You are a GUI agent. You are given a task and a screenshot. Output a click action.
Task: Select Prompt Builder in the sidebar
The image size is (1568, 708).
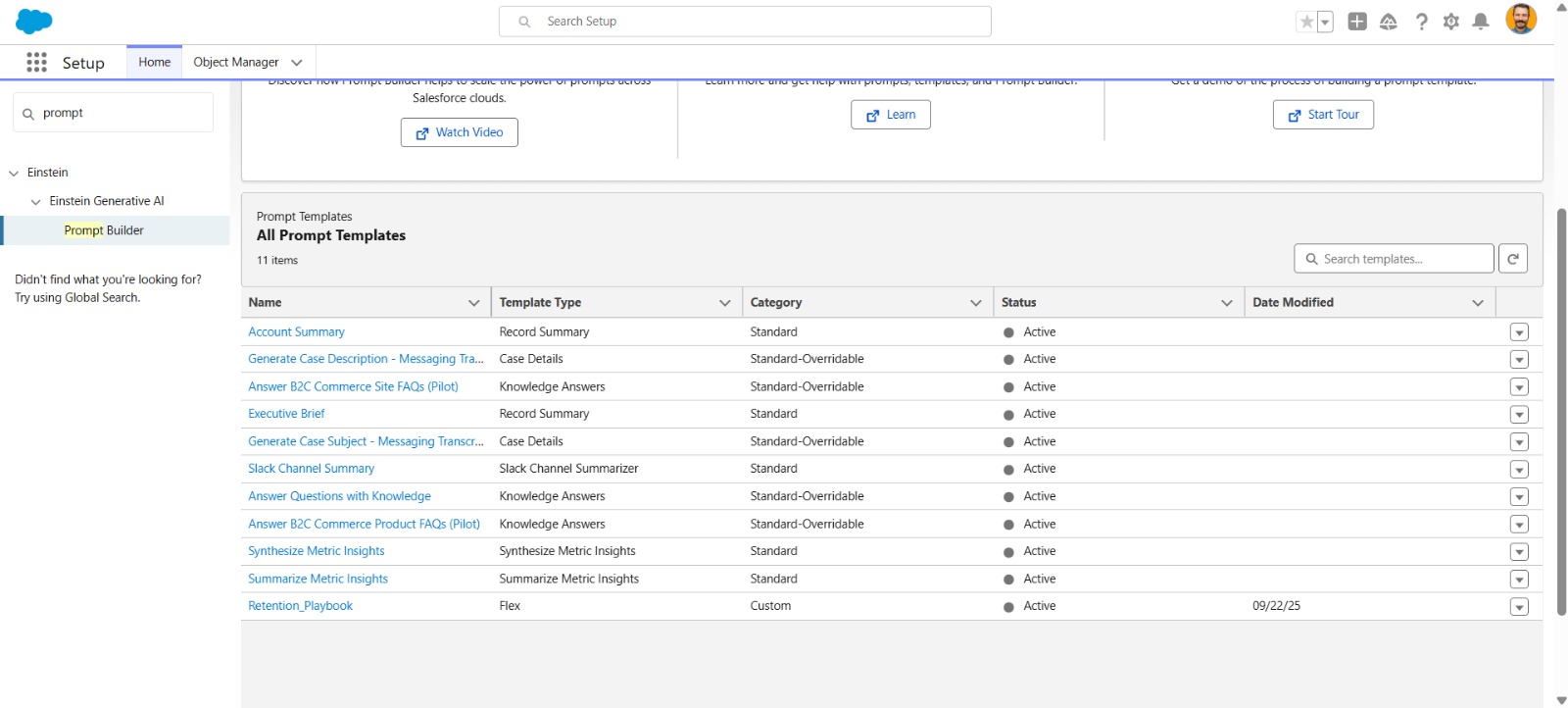104,230
